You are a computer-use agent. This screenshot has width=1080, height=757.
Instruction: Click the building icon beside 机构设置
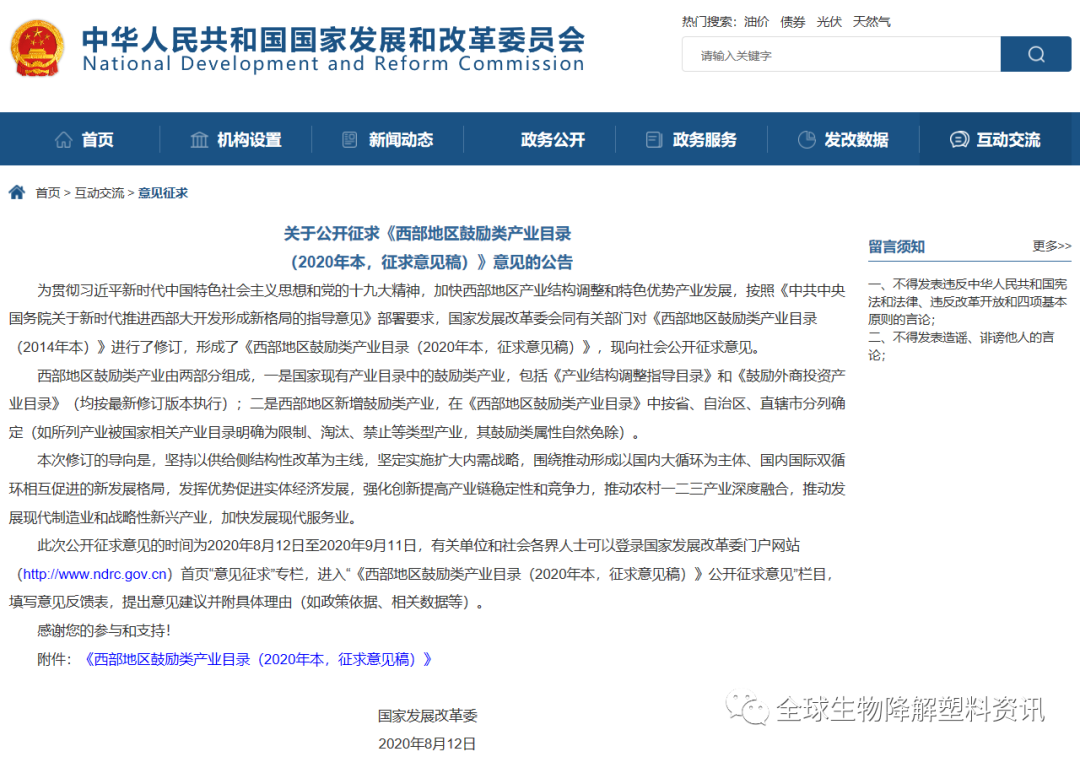(x=200, y=140)
